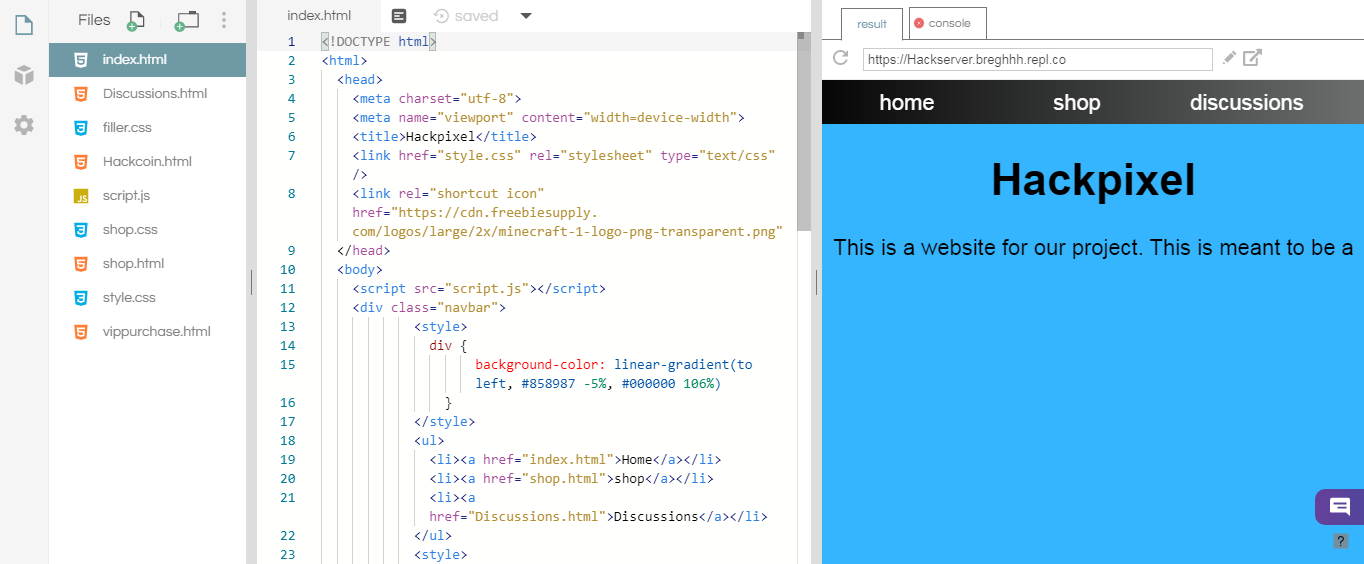Click the home link in preview navbar
The height and width of the screenshot is (564, 1364).
pyautogui.click(x=906, y=103)
